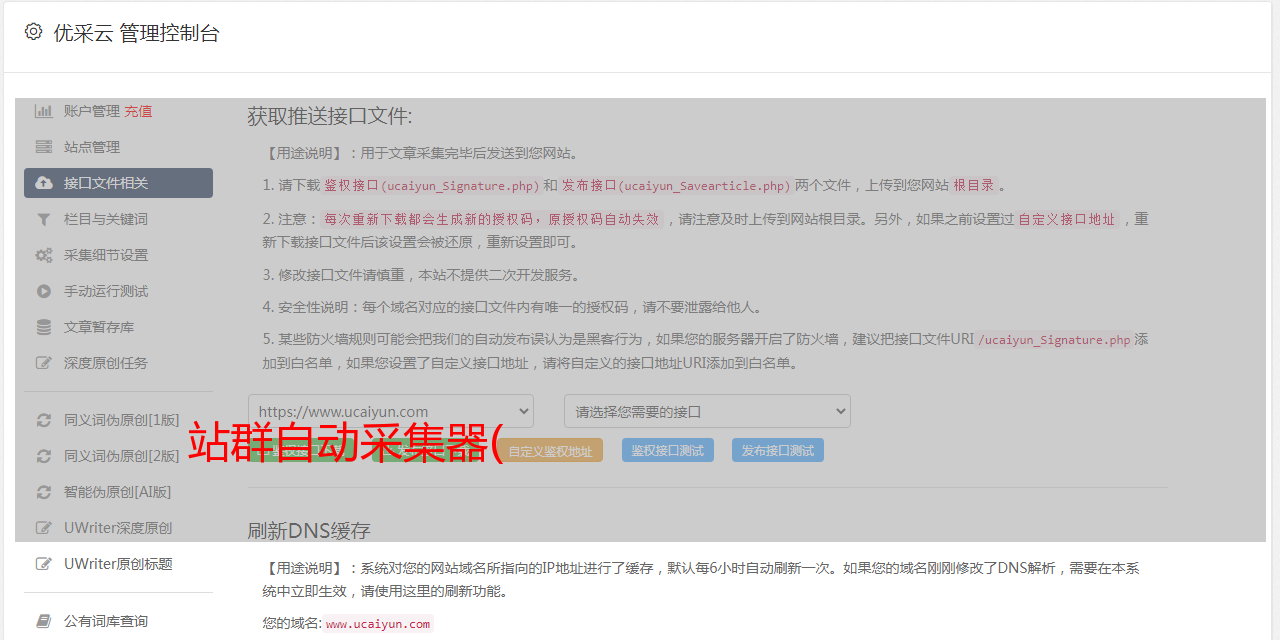This screenshot has height=640, width=1280.
Task: Click the highlighted 自定义接口地址 text
Action: point(1066,219)
